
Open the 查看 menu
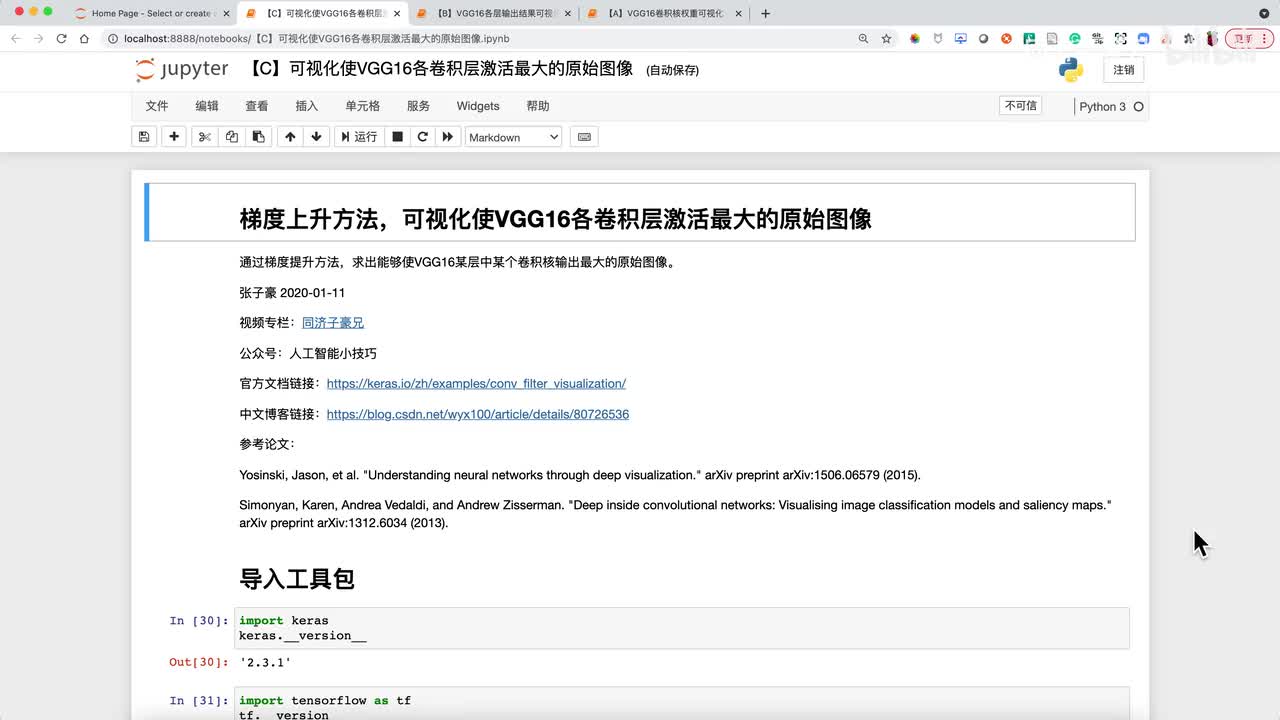(257, 106)
